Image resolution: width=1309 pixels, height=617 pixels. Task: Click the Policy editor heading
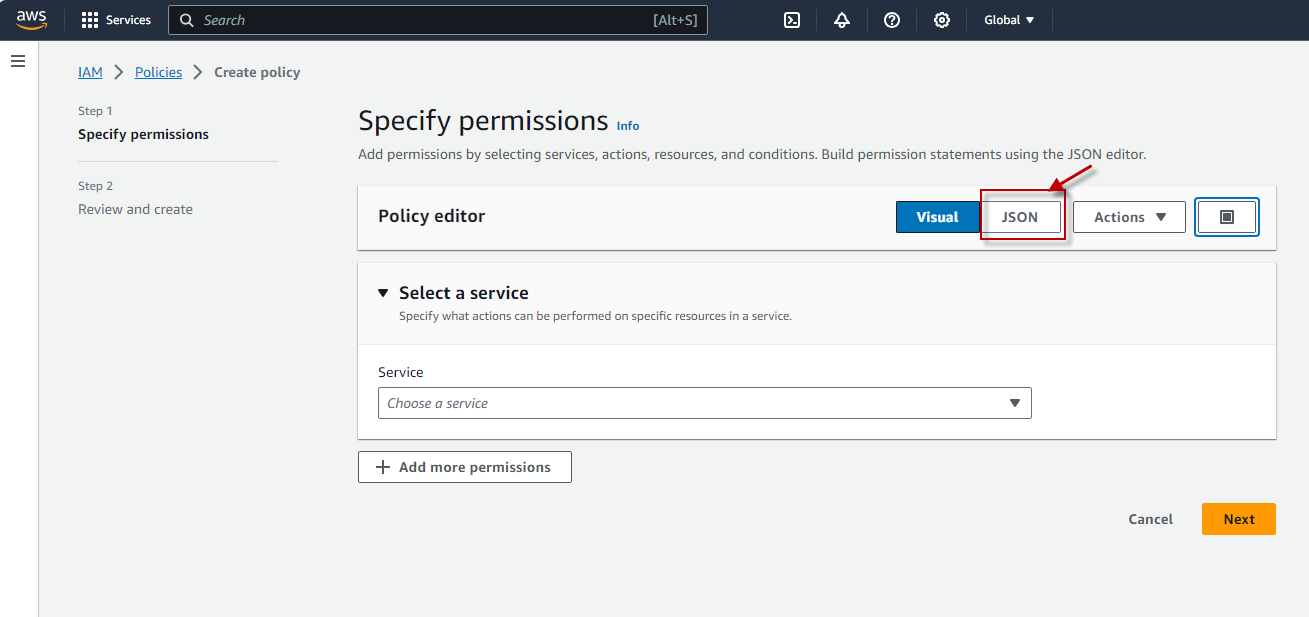point(432,217)
